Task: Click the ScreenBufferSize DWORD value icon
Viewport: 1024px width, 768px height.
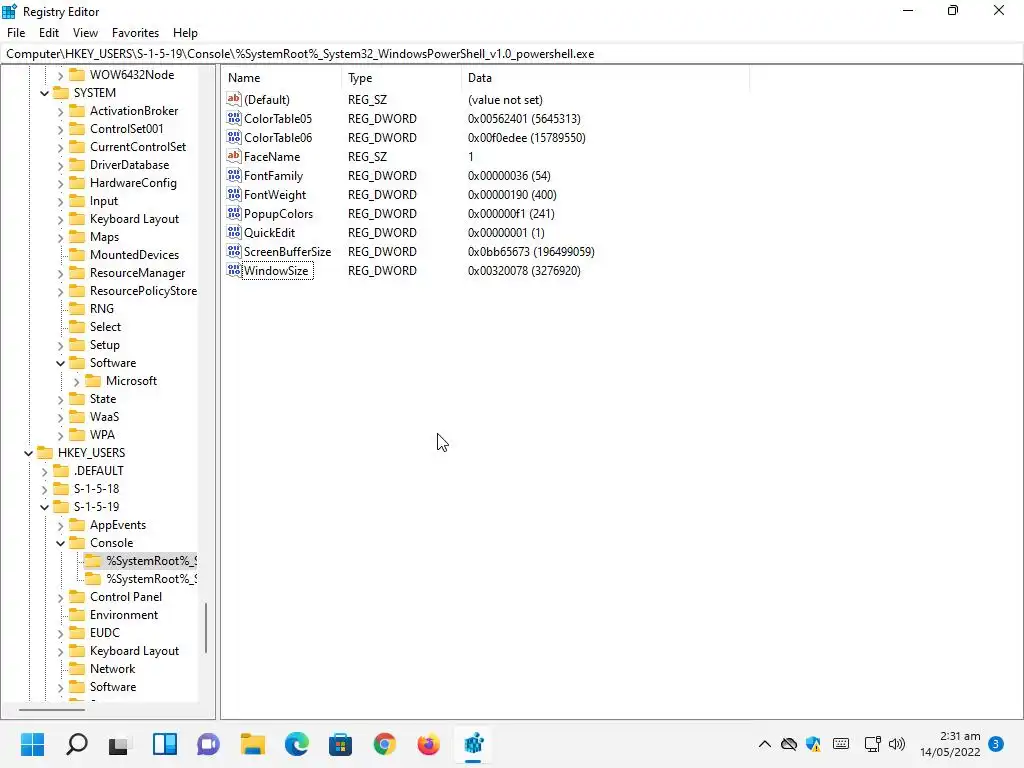Action: tap(234, 251)
